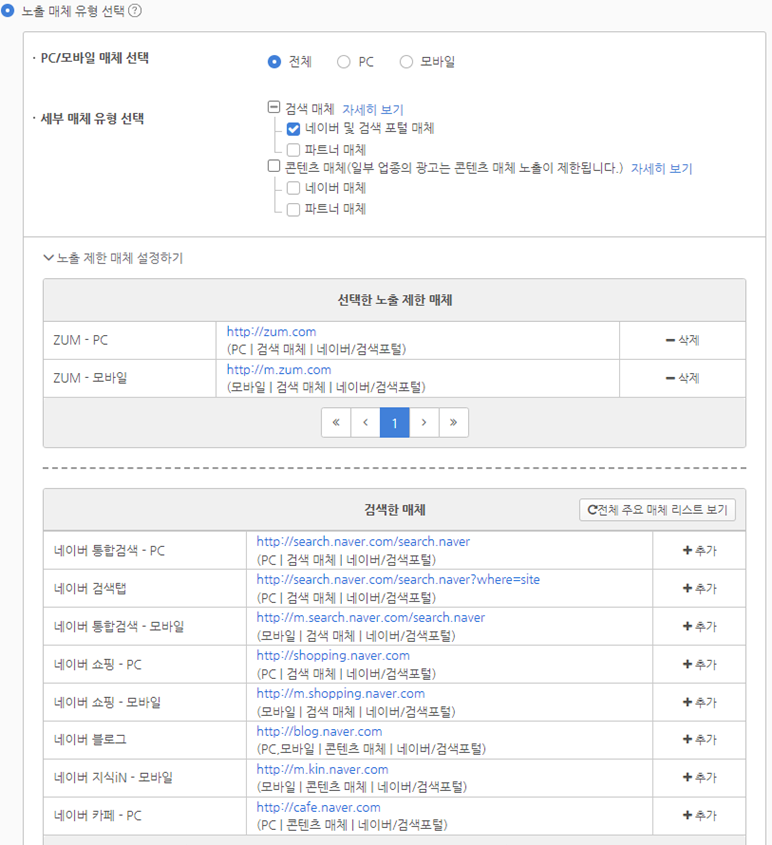
Task: Open the http://zum.com link
Action: (271, 331)
